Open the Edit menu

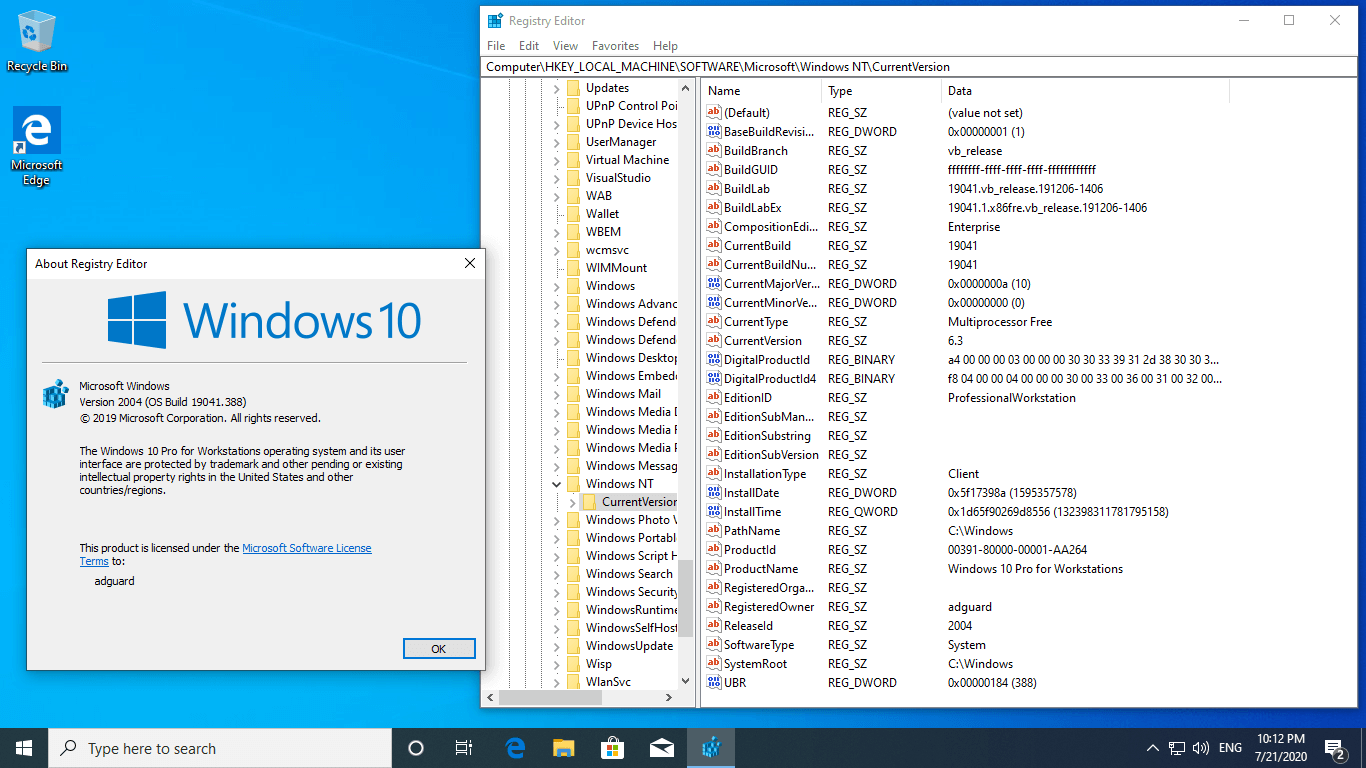(x=529, y=46)
